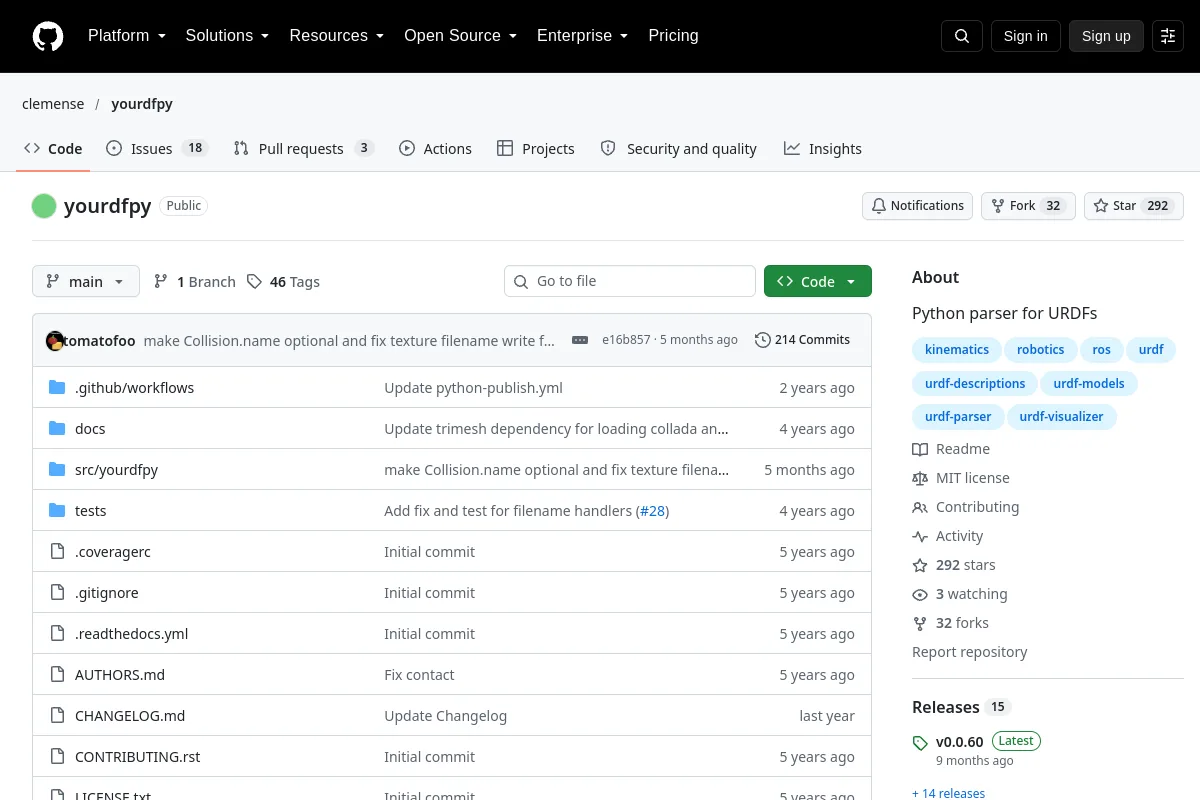Open the + 14 releases link

pyautogui.click(x=948, y=793)
